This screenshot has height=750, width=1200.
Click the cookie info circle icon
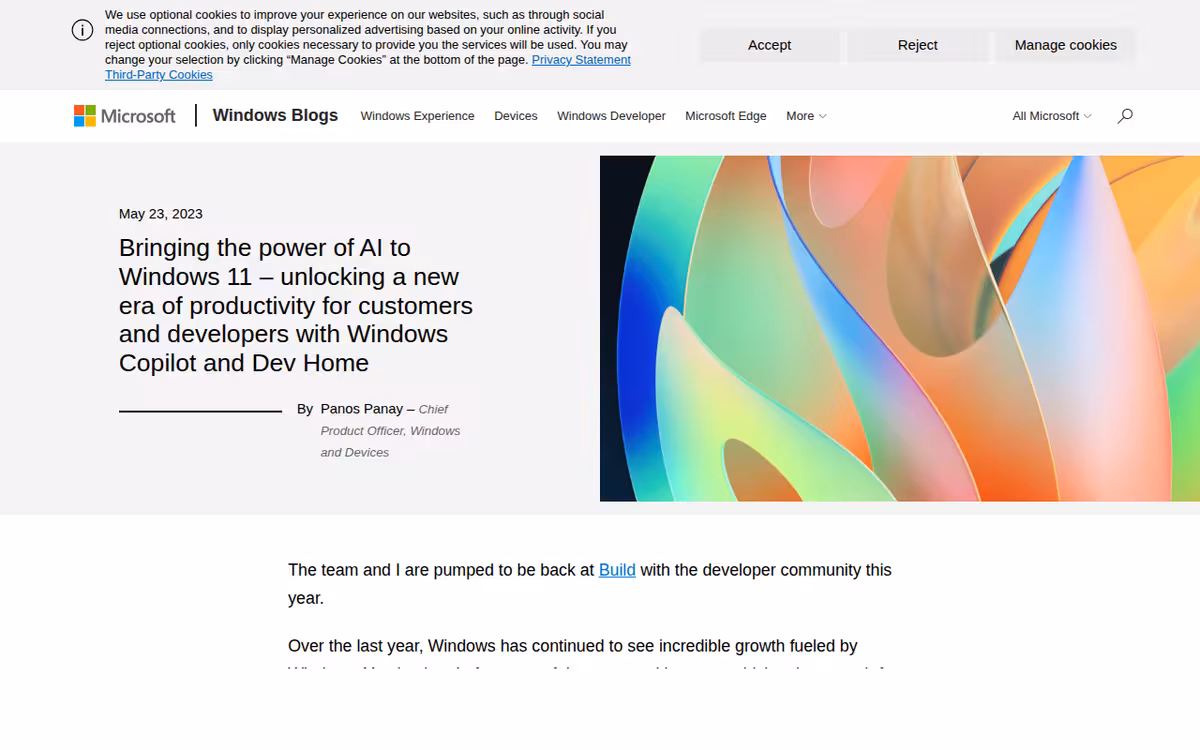(82, 30)
